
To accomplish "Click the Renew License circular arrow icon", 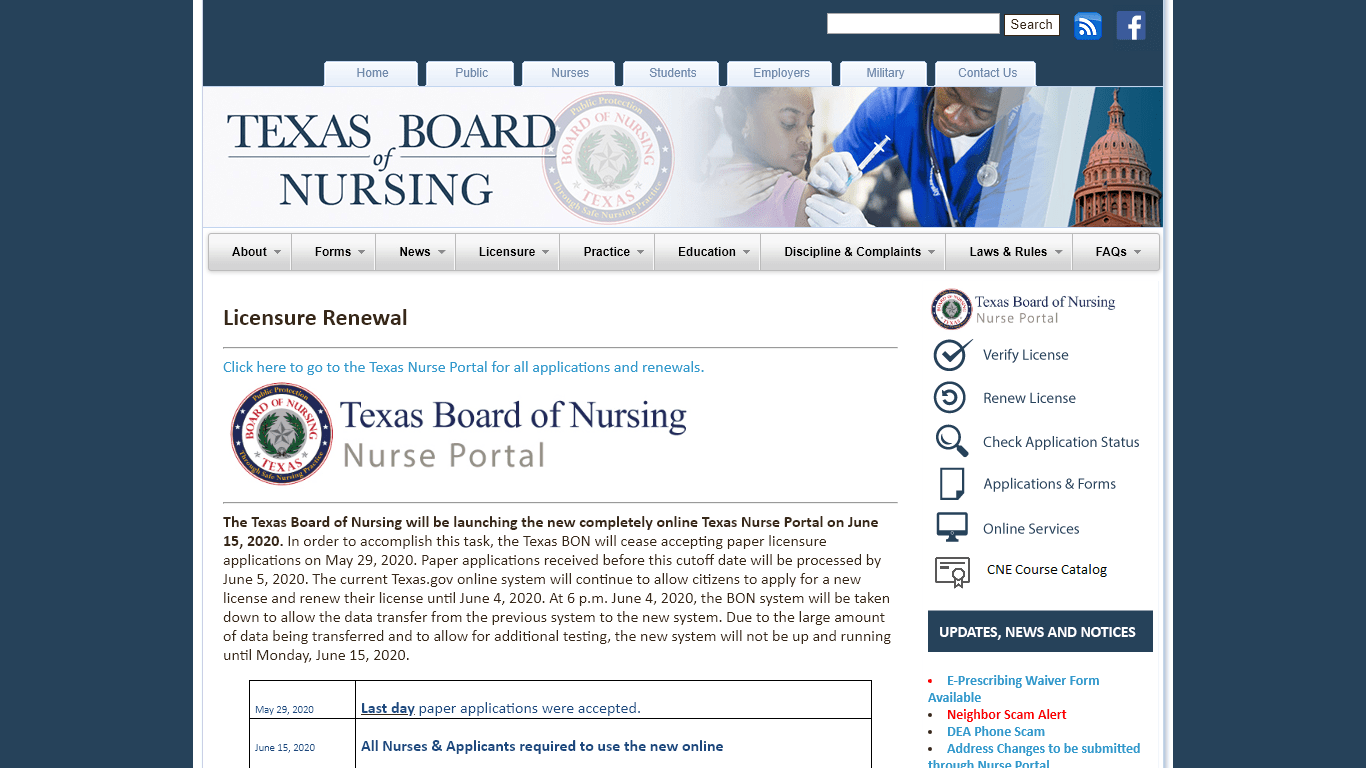I will (x=950, y=397).
